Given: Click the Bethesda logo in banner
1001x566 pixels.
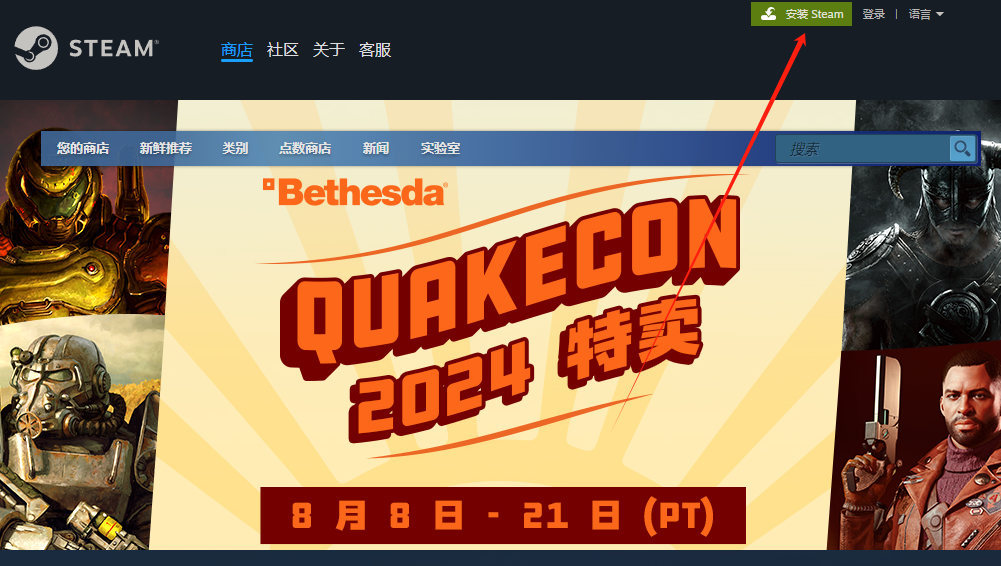Looking at the screenshot, I should [x=355, y=192].
